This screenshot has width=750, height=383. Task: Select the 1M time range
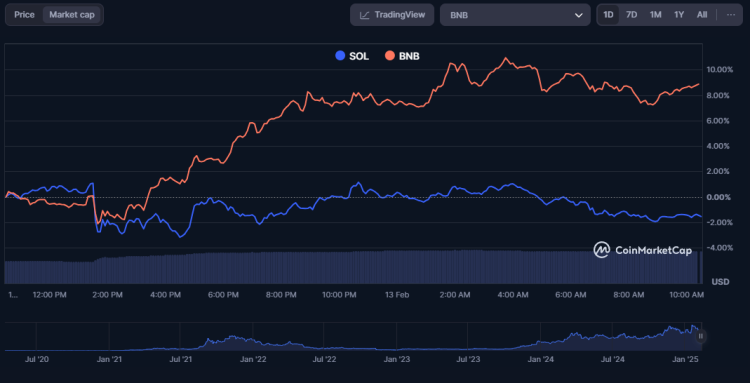click(655, 15)
